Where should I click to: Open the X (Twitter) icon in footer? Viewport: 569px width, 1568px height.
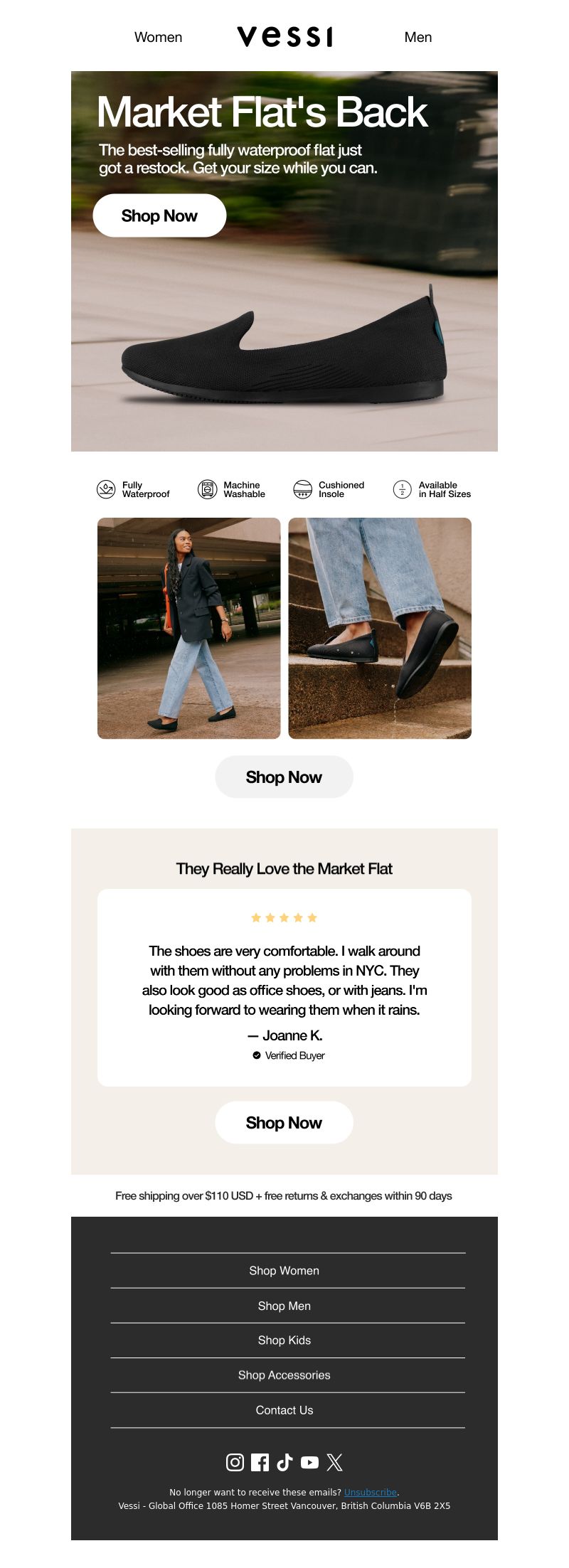(x=334, y=1462)
